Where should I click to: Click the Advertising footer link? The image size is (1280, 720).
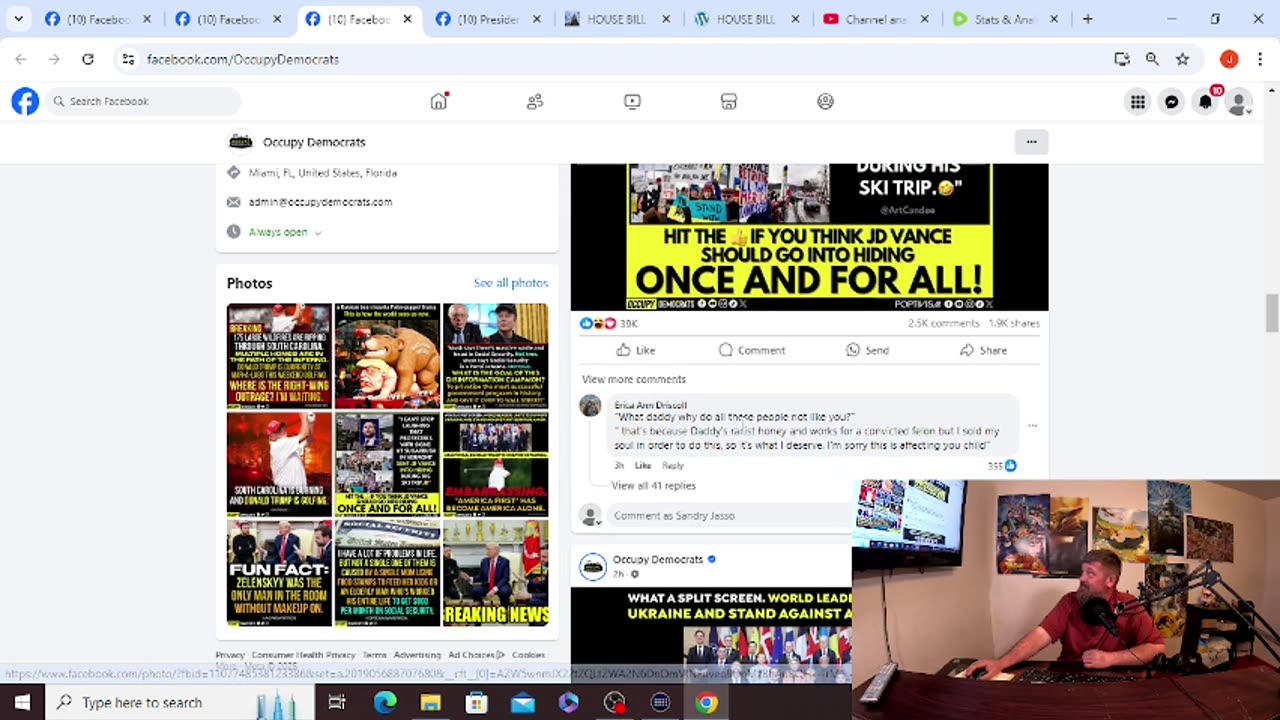click(x=417, y=655)
